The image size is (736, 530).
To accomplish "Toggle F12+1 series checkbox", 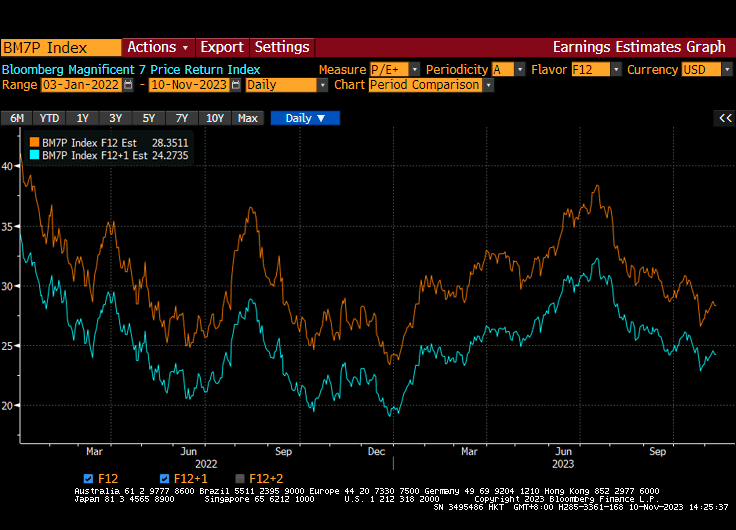I will (164, 479).
